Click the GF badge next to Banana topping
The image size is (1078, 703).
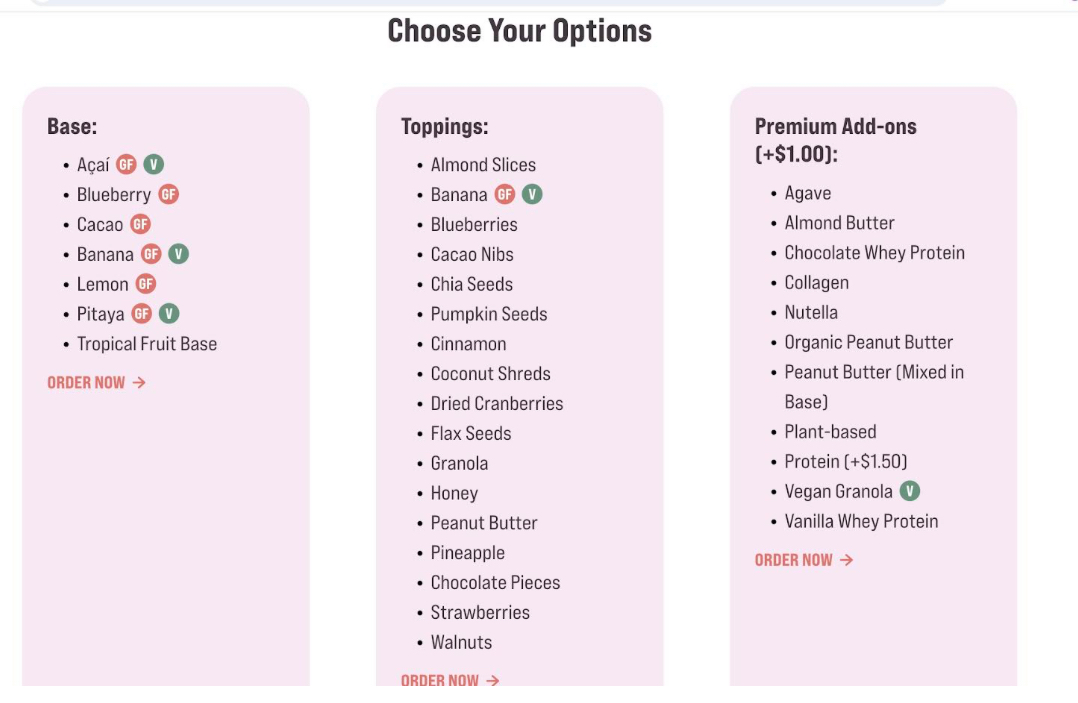pyautogui.click(x=505, y=195)
